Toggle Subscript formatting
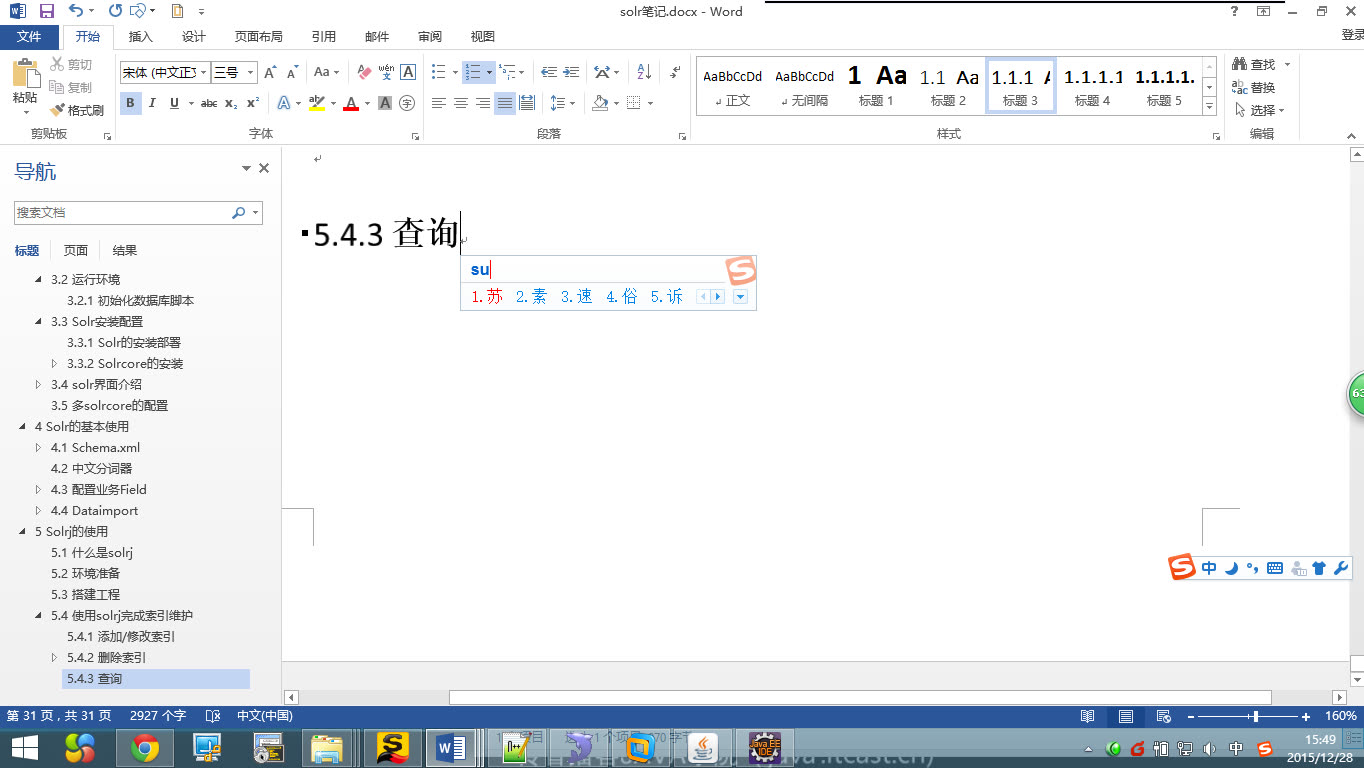This screenshot has height=768, width=1364. click(x=231, y=103)
